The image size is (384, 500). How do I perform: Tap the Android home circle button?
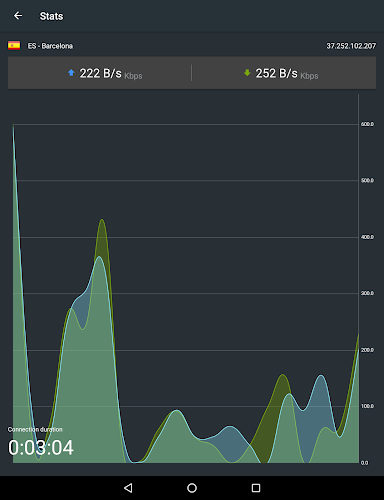pos(192,488)
